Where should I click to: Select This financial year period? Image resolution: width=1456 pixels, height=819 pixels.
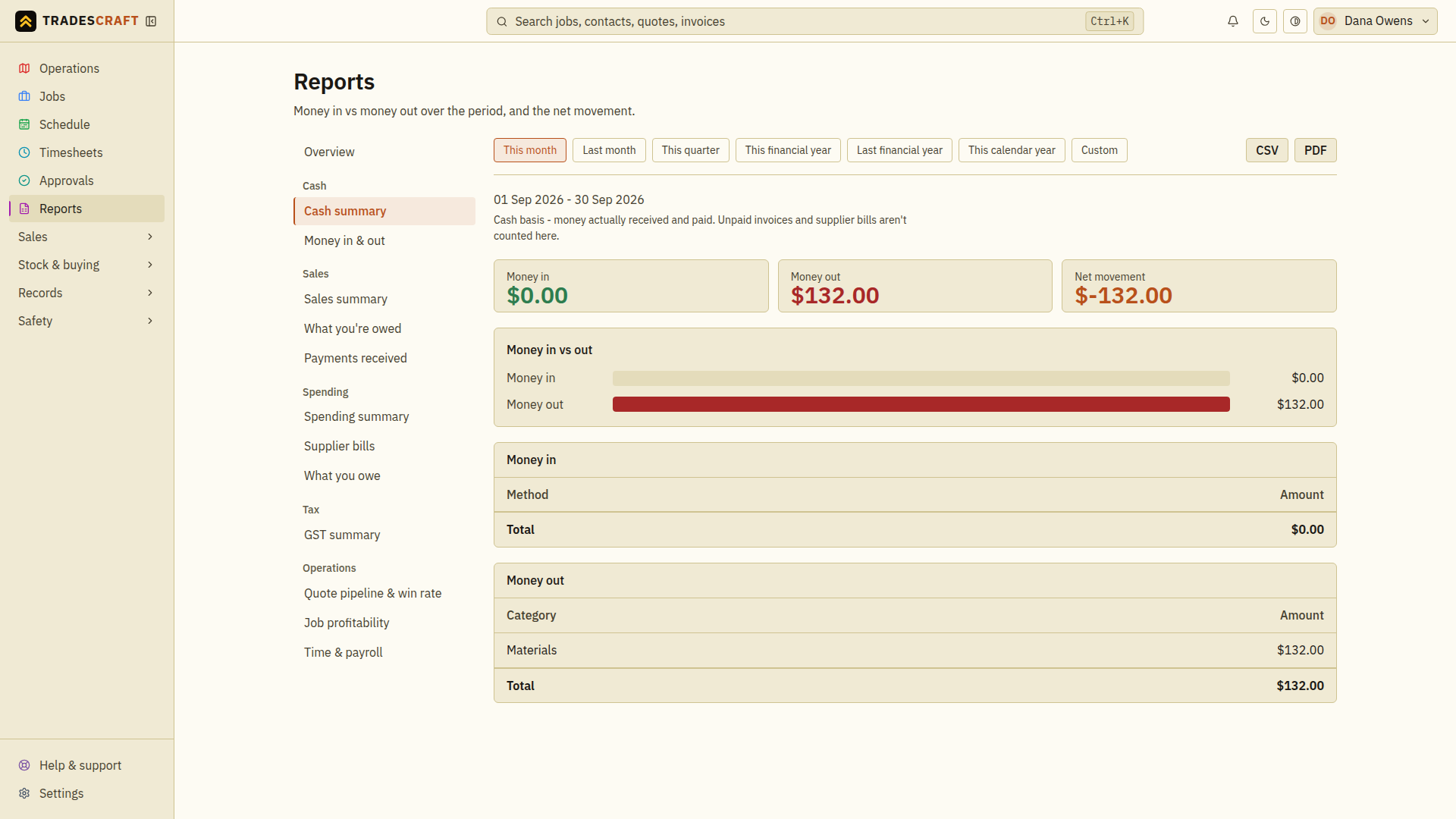(x=788, y=150)
